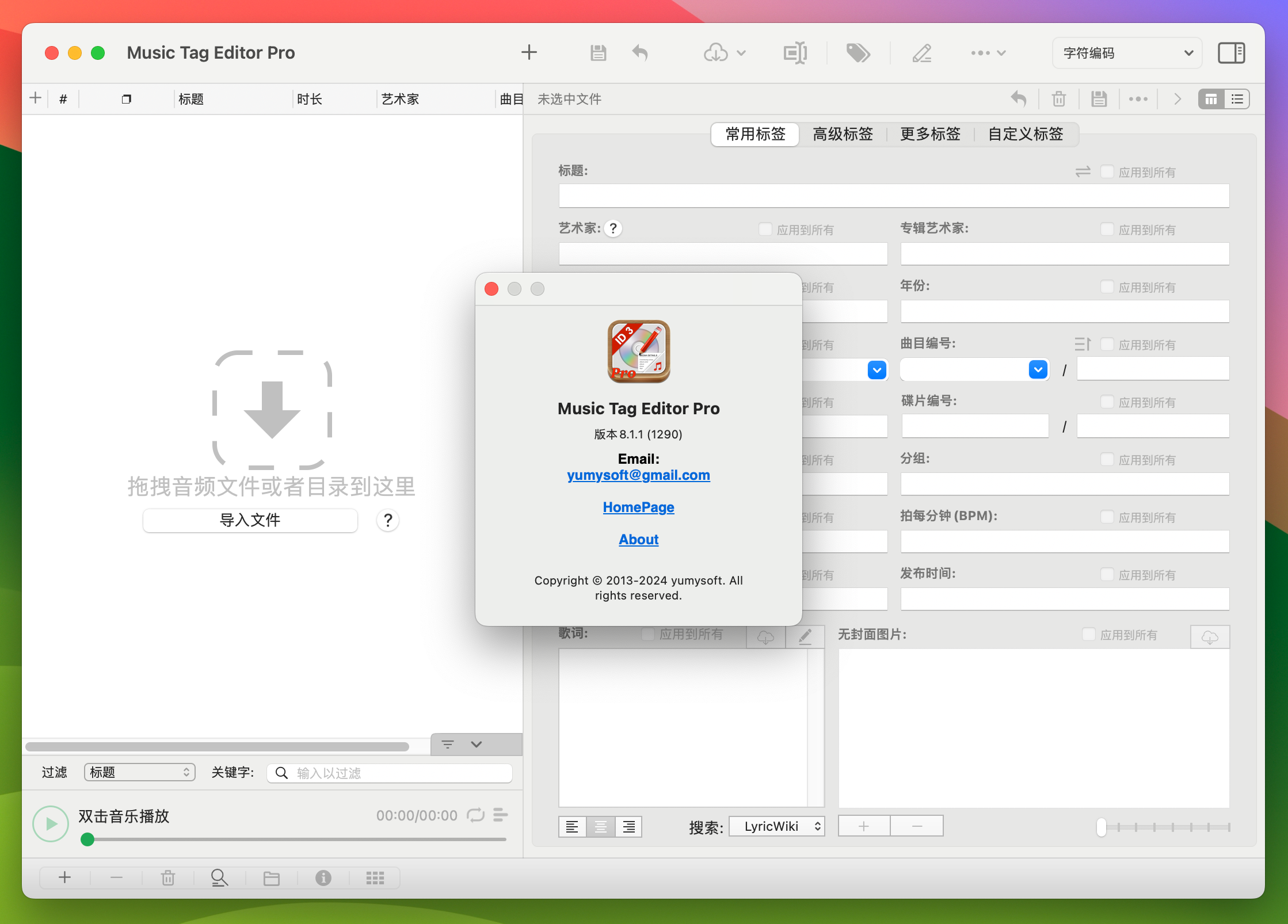Open the three-dots more actions toolbar menu
The image size is (1288, 924).
point(988,53)
